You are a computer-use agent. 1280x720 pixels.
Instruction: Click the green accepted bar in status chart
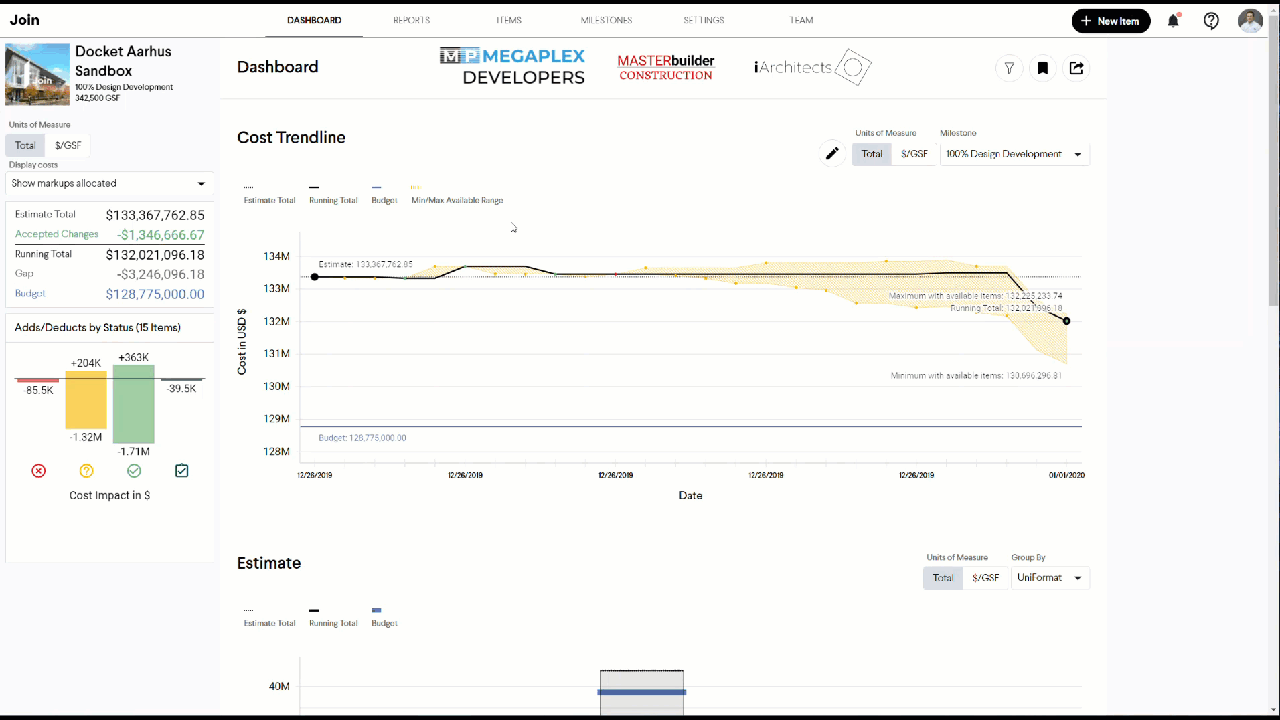tap(134, 404)
